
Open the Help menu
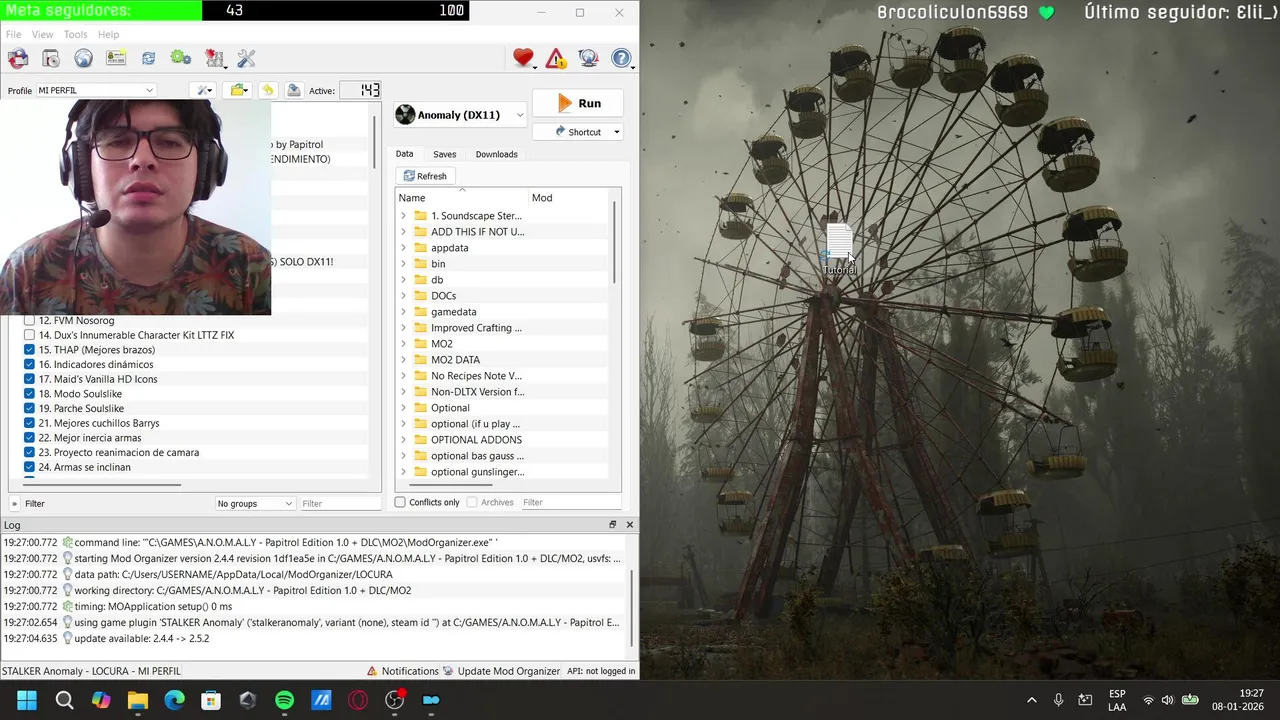point(108,34)
